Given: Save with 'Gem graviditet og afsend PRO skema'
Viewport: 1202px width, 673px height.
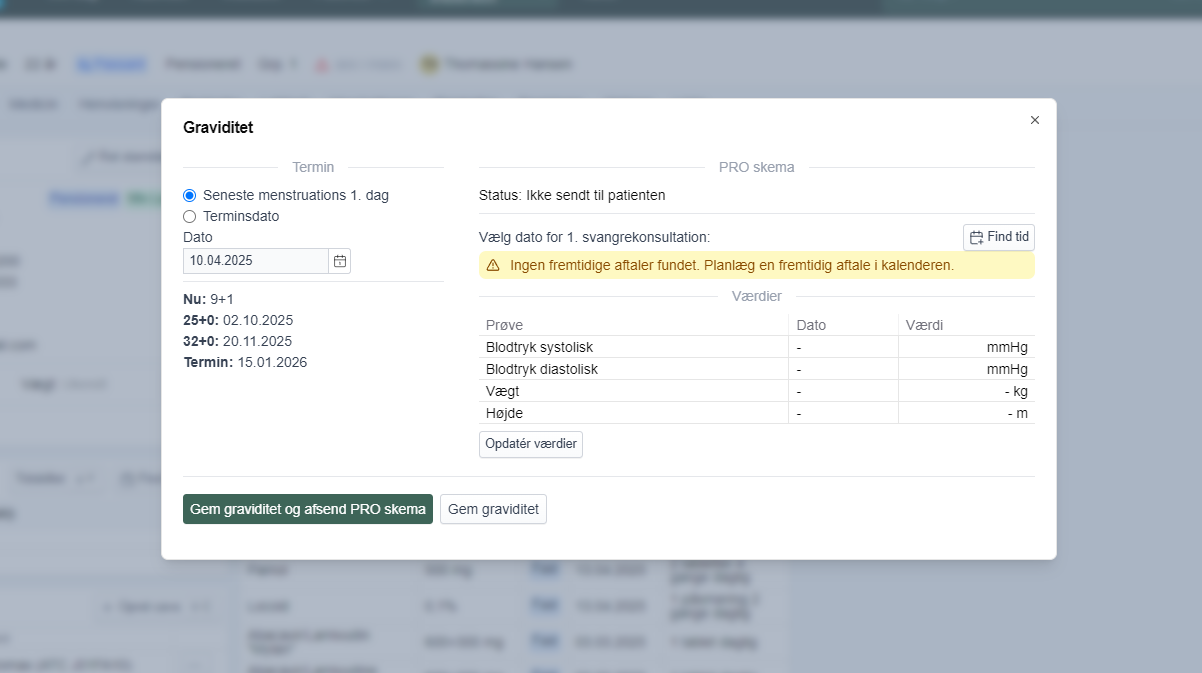Looking at the screenshot, I should coord(307,509).
